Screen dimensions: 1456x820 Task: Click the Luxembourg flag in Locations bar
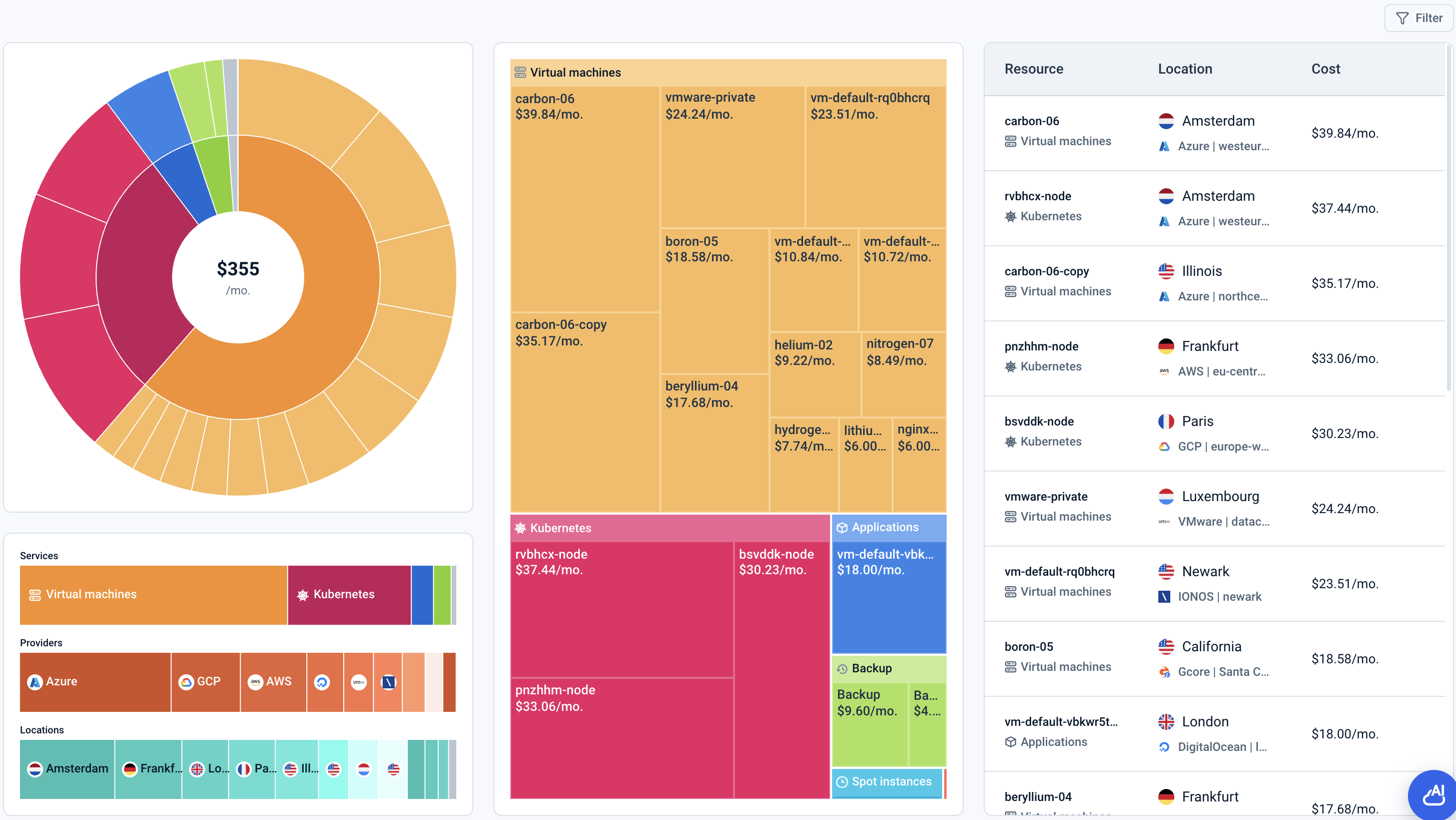364,769
